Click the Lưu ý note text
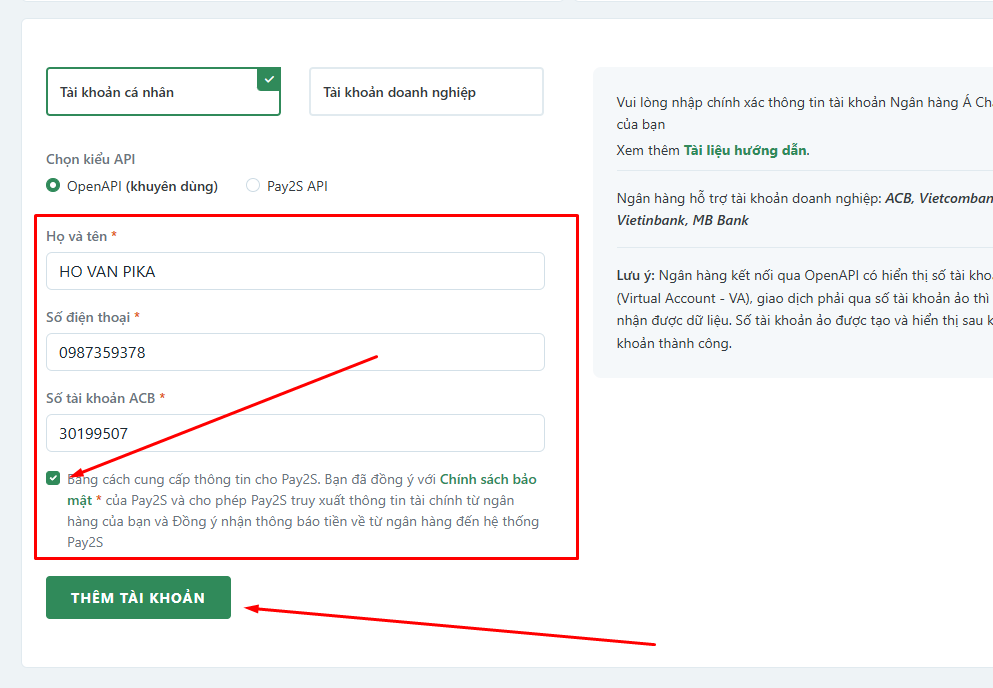Viewport: 993px width, 688px height. click(804, 309)
